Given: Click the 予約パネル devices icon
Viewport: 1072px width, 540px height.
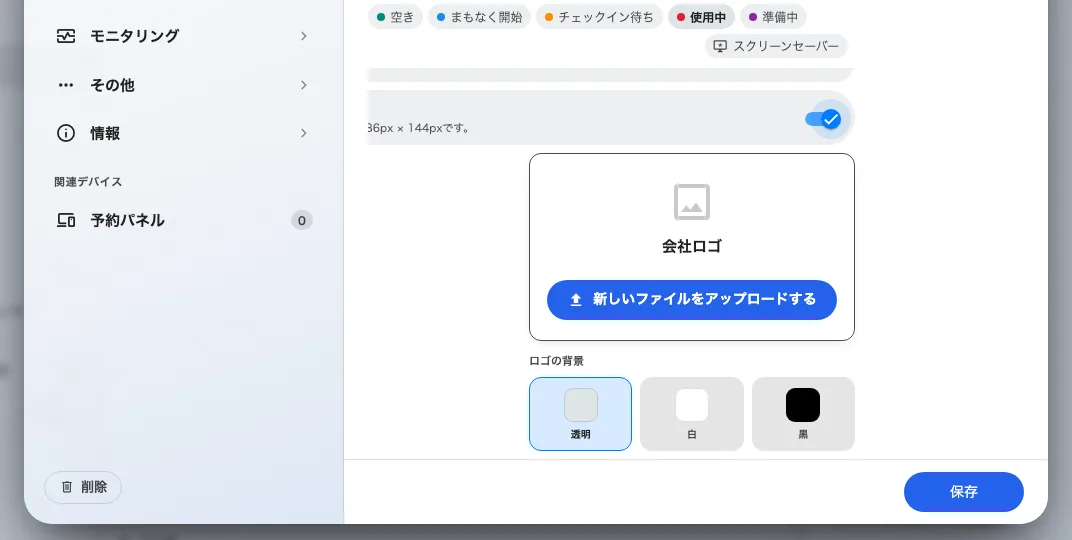Looking at the screenshot, I should (66, 220).
